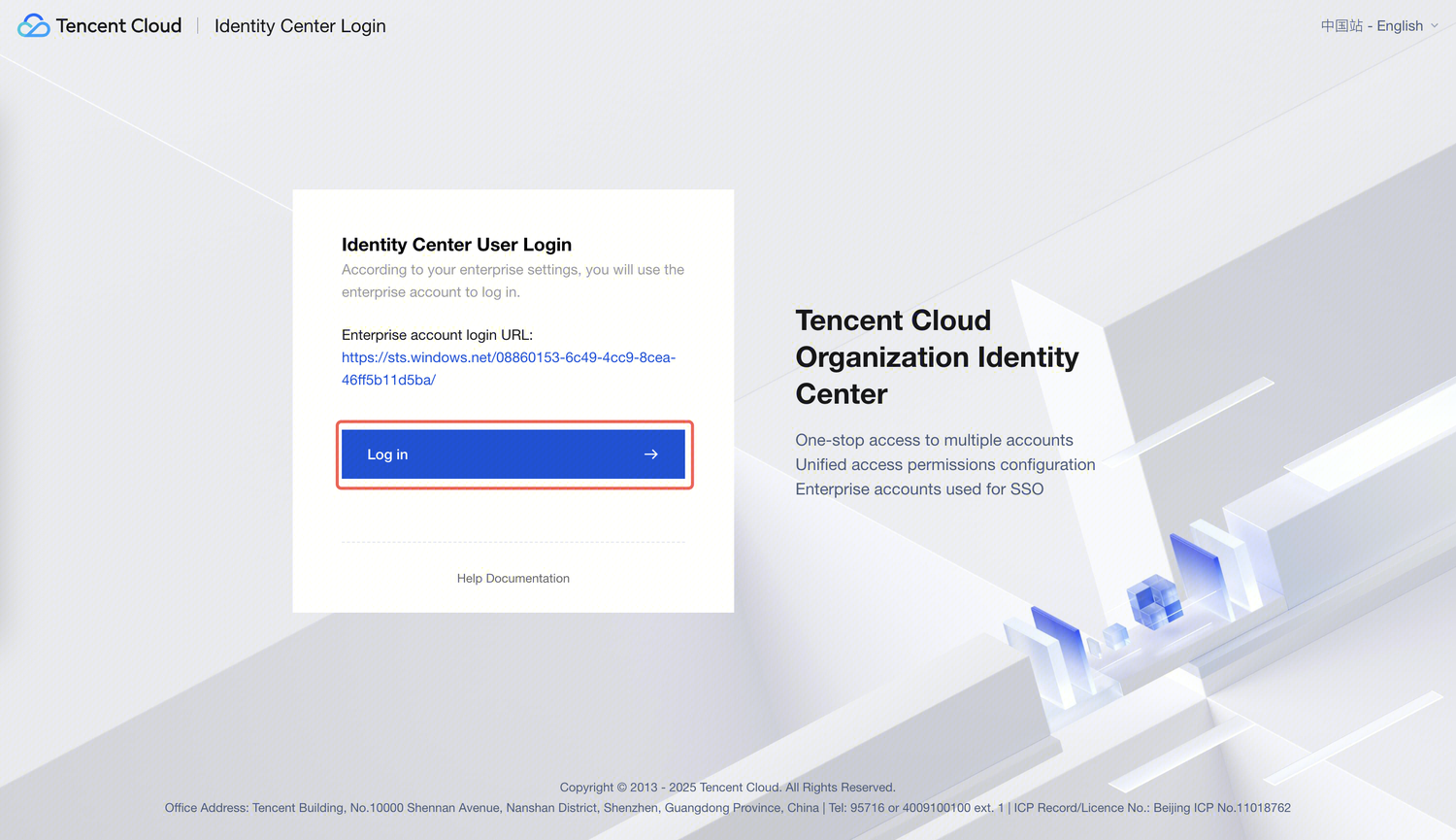The image size is (1456, 840).
Task: Select the 中国站 - English language label
Action: tap(1372, 26)
